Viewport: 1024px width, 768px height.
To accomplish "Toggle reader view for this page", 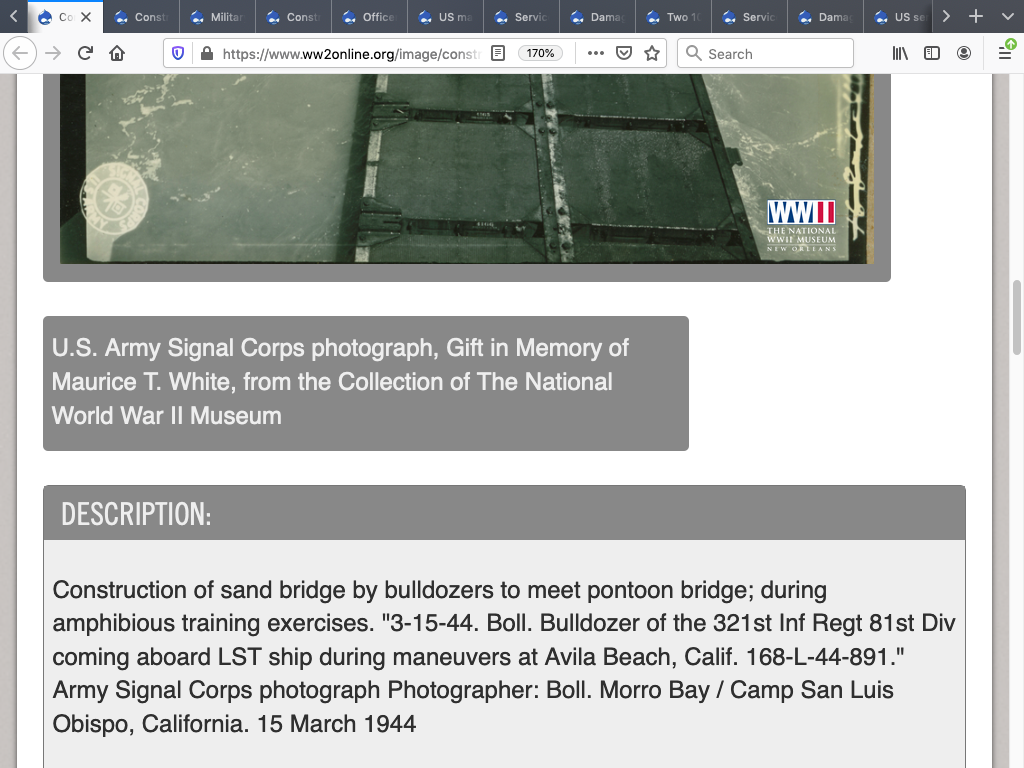I will (498, 54).
